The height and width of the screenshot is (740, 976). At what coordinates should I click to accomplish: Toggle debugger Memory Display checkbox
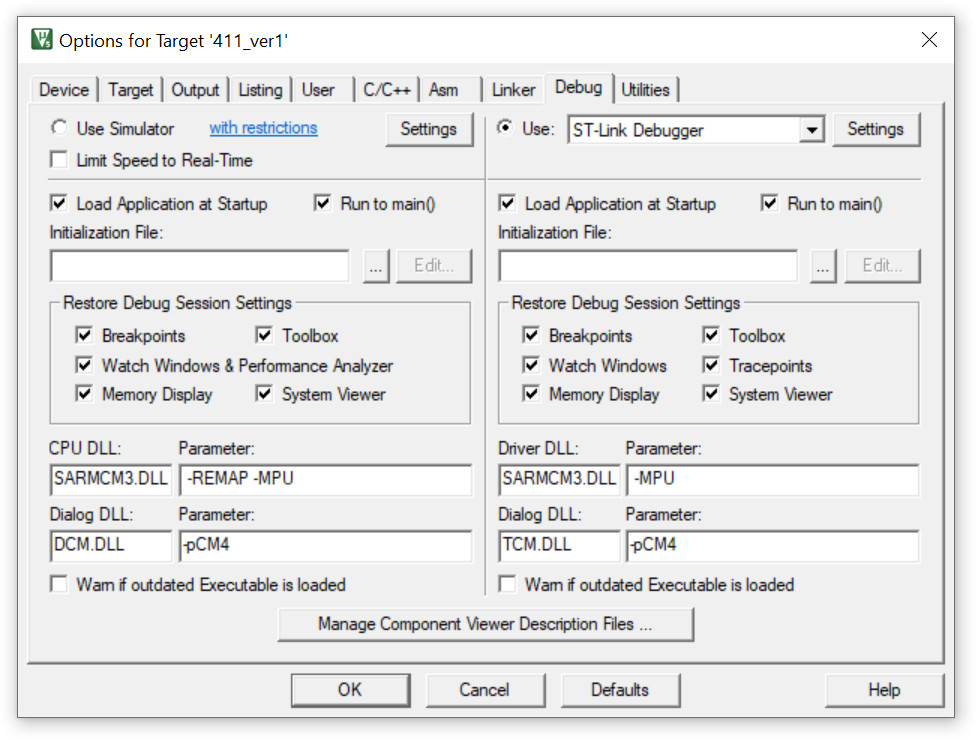click(x=531, y=394)
